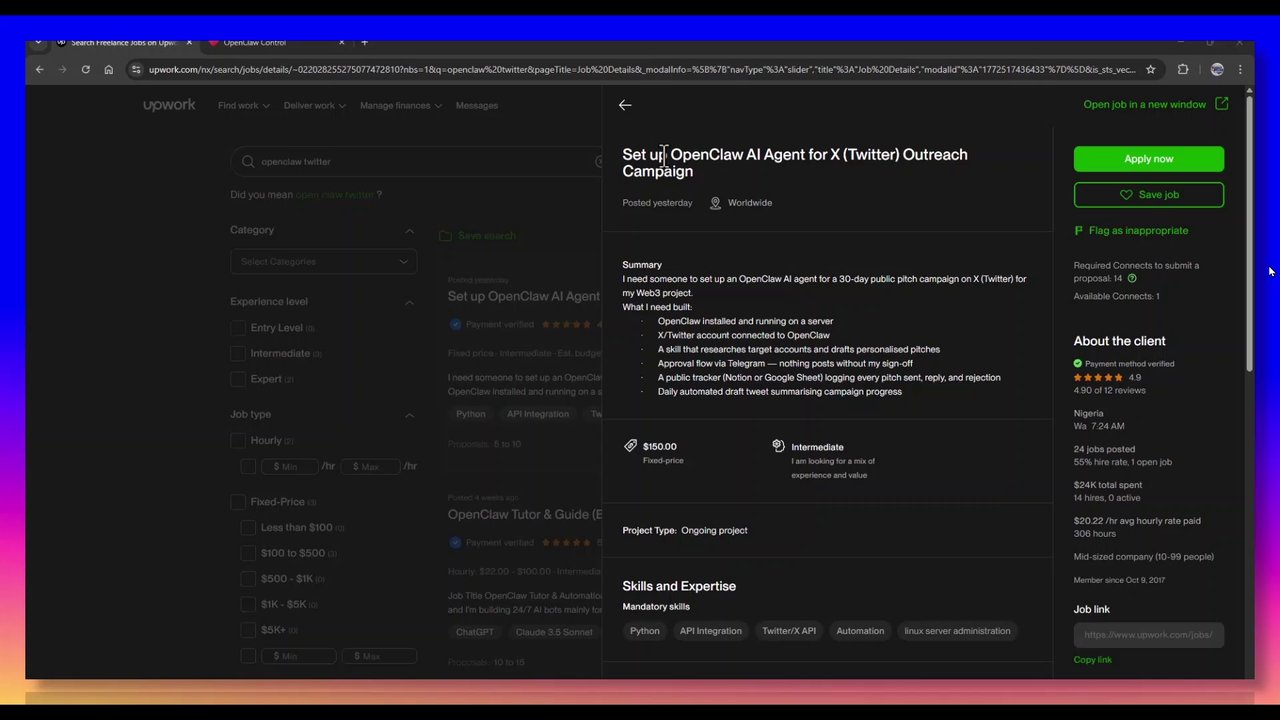
Task: Tick the Intermediate experience checkbox
Action: click(x=238, y=353)
